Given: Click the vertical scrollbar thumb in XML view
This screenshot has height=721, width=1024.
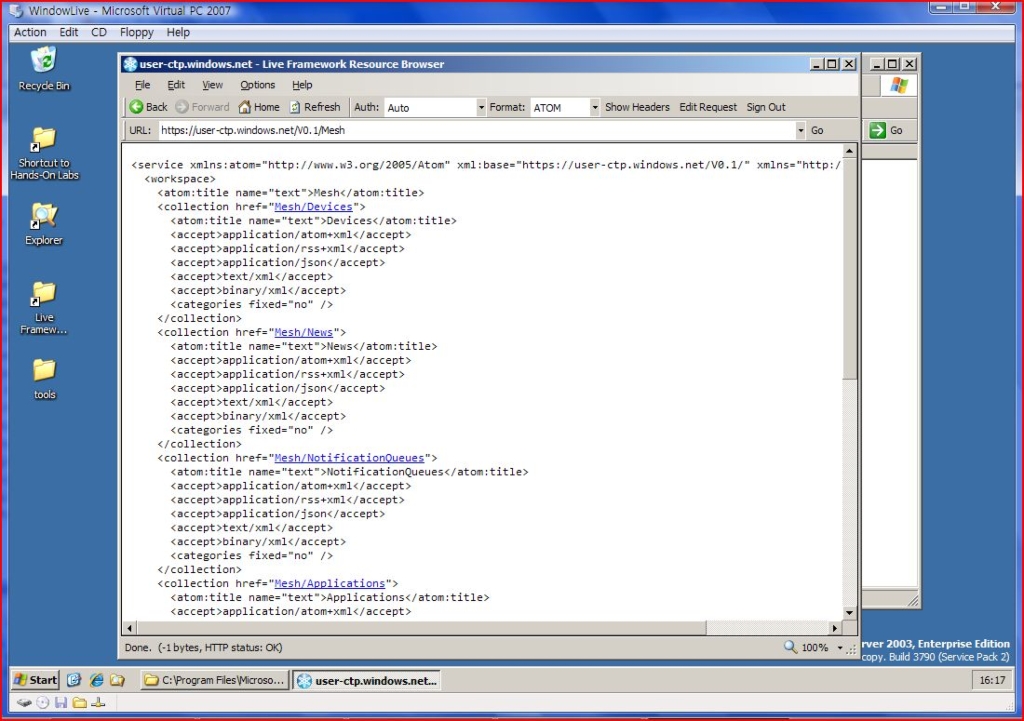Looking at the screenshot, I should point(849,268).
